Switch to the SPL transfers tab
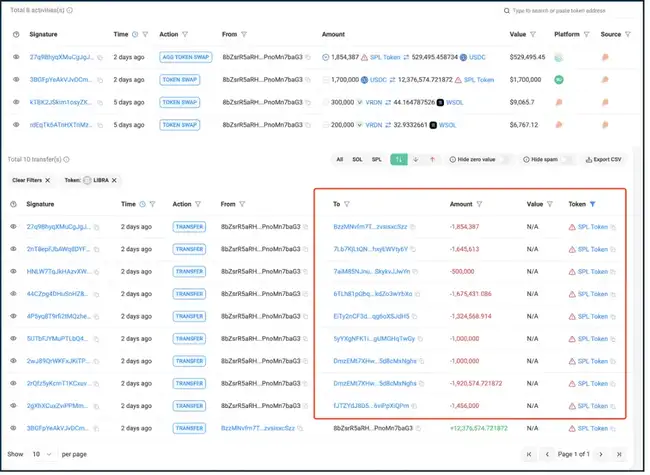Screen dimensions: 650x475 click(376, 159)
